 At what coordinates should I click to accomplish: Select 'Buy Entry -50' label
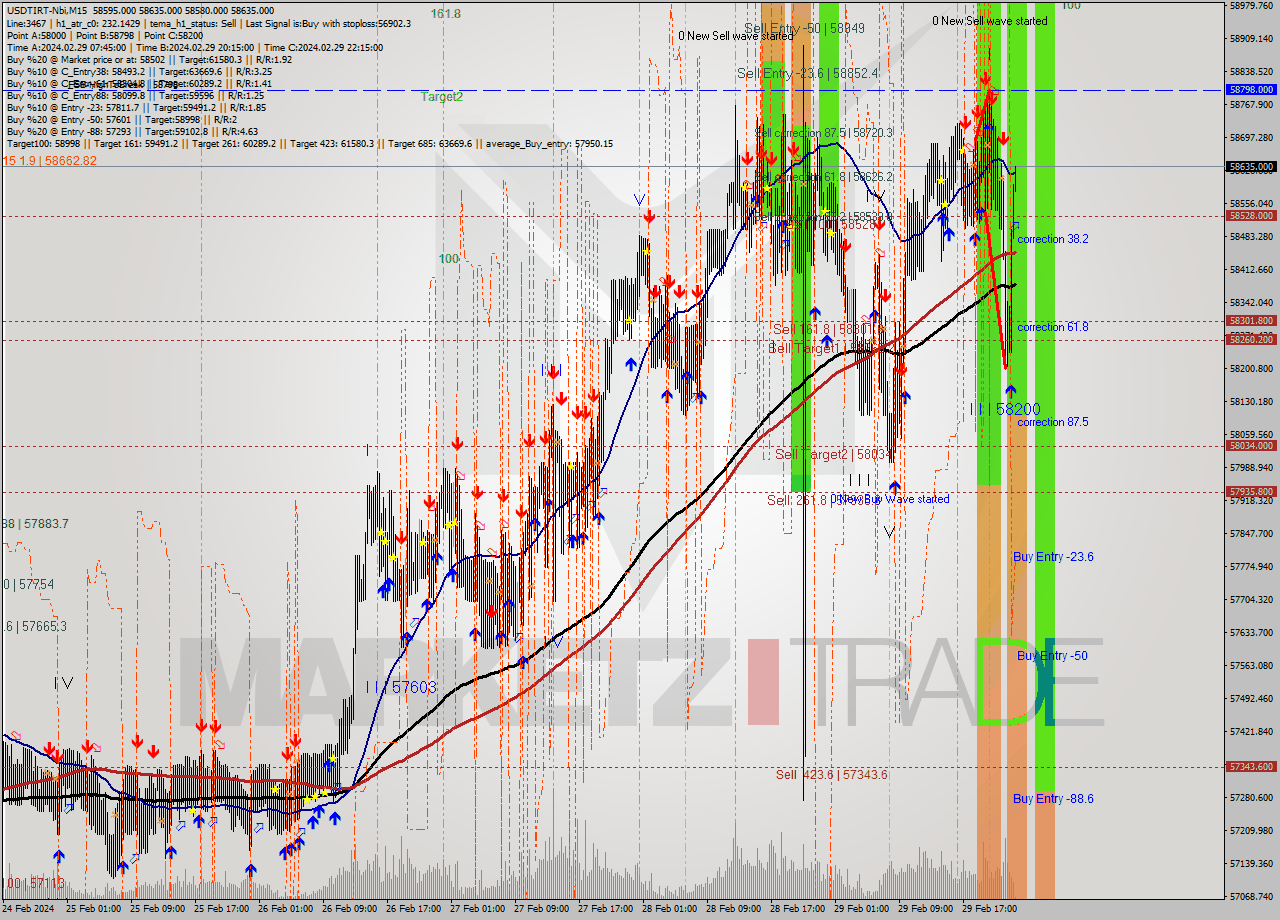pos(1052,655)
